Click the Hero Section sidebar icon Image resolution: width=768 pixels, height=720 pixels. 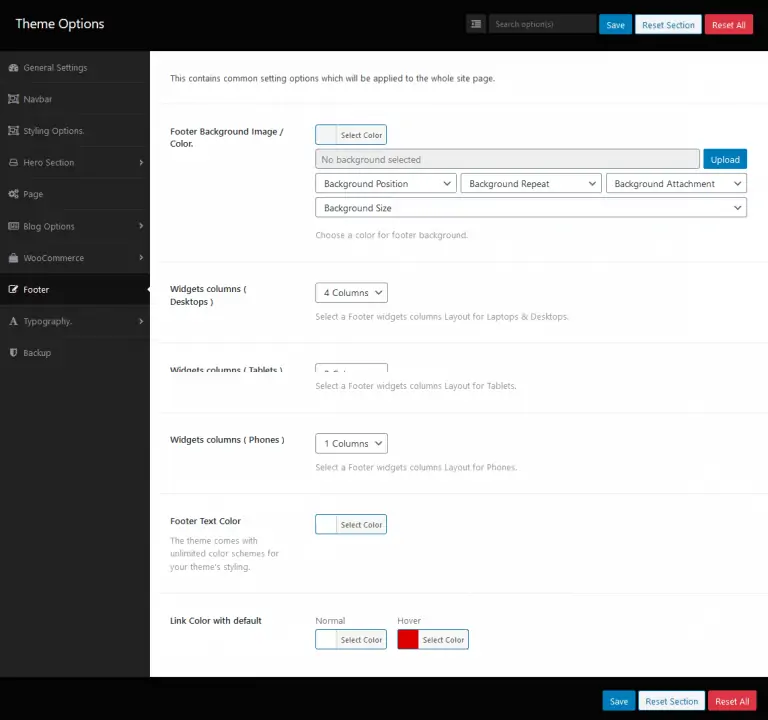coord(13,163)
